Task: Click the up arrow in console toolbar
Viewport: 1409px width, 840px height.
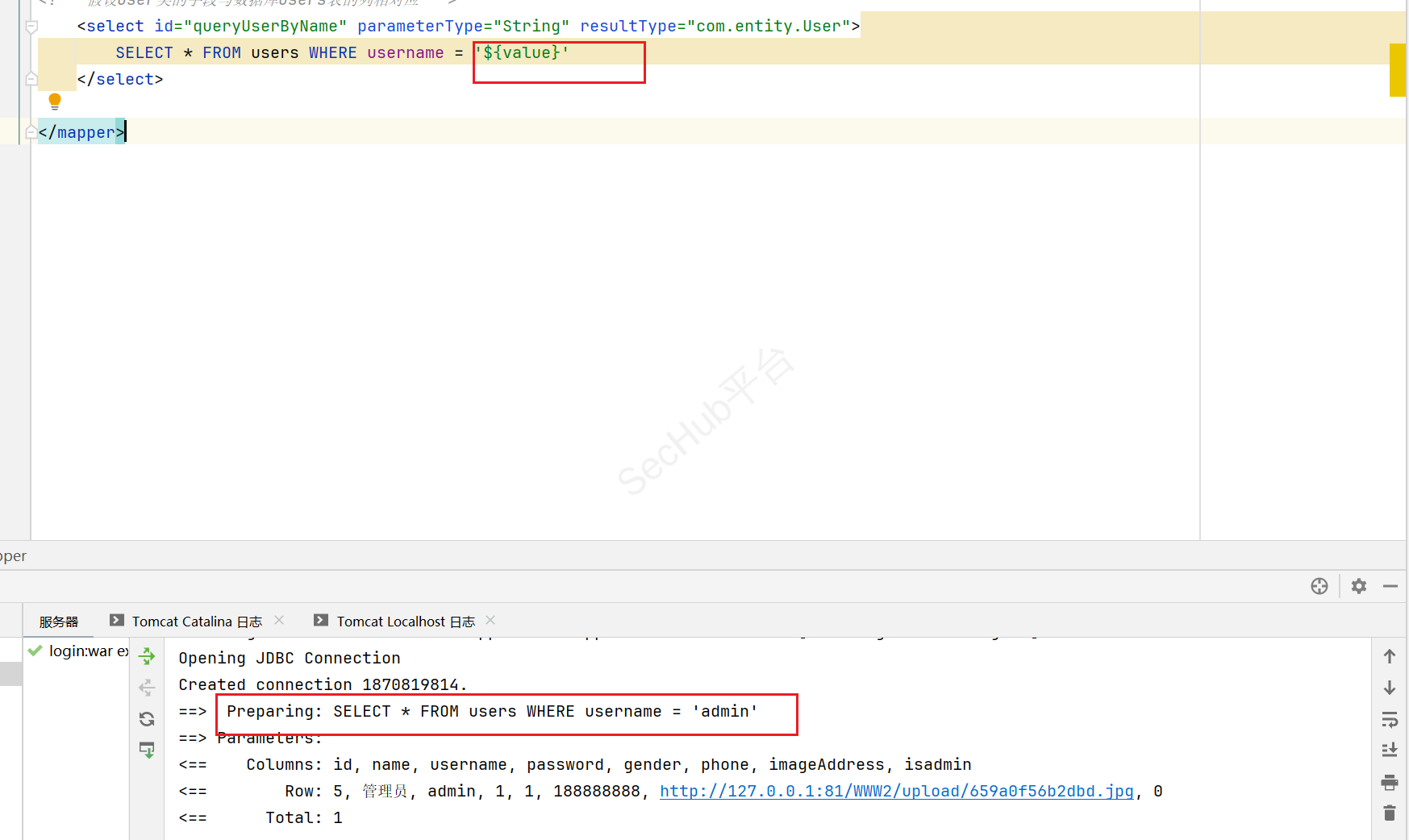Action: [x=1389, y=657]
